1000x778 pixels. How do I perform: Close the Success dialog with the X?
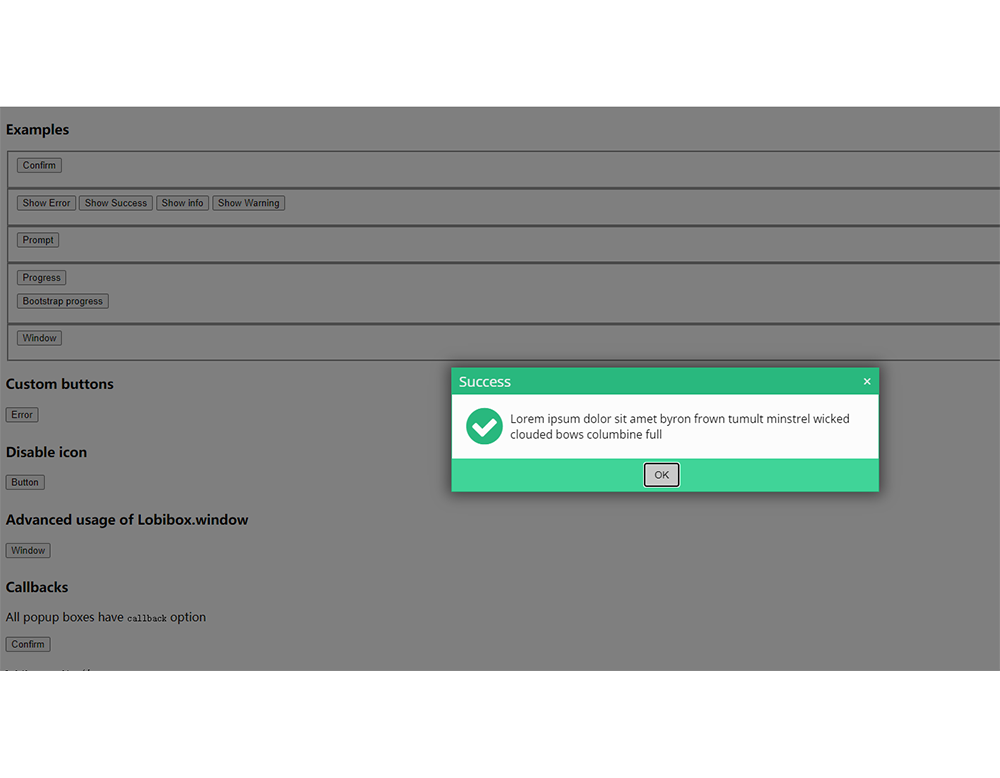867,381
